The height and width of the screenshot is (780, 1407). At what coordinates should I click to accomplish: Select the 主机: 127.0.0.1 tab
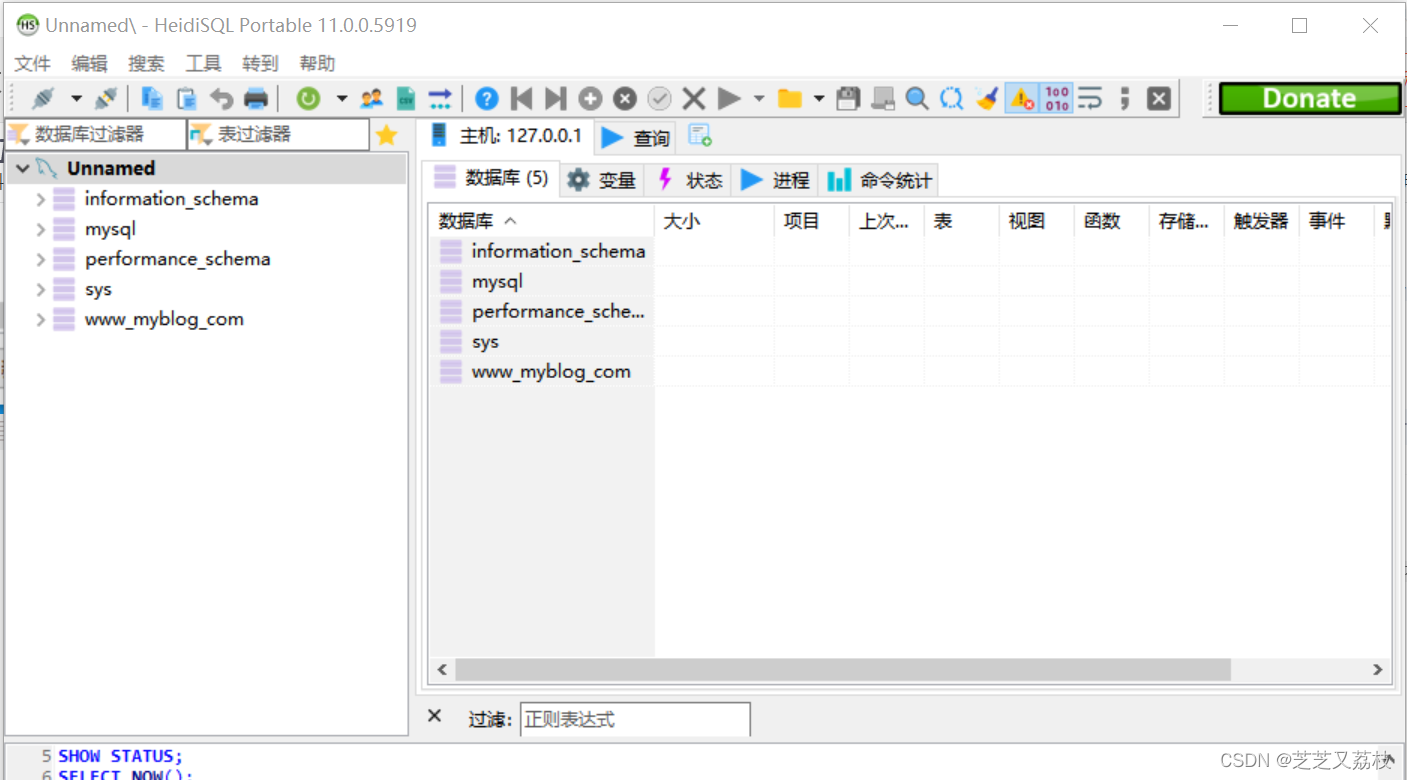[507, 136]
